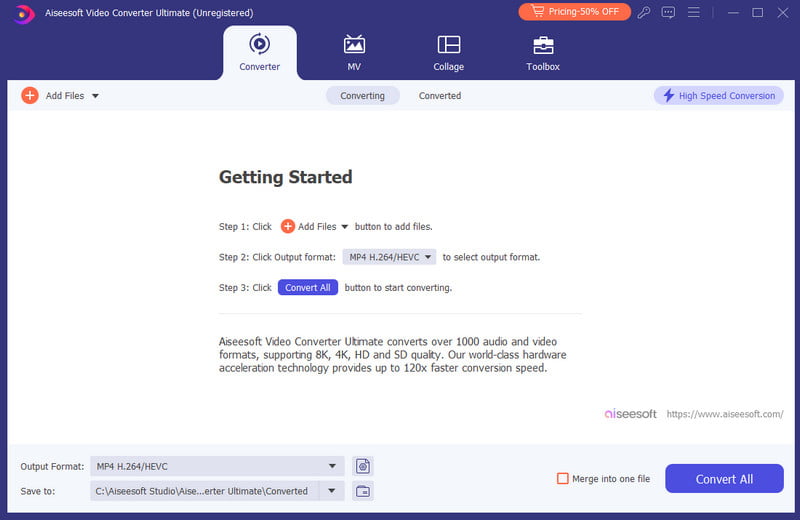Open the Converter tab
800x520 pixels.
click(260, 53)
